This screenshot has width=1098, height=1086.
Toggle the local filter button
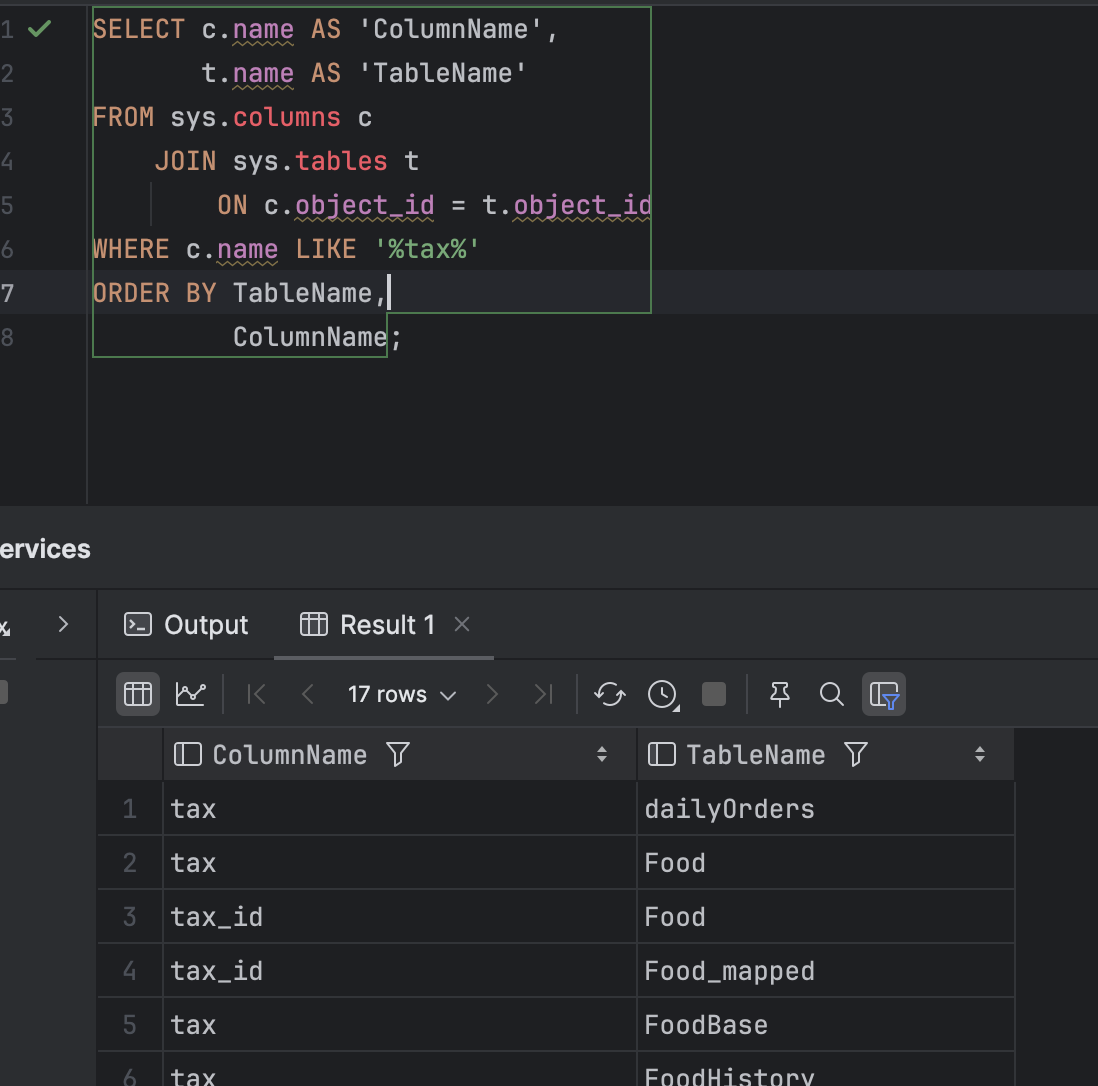[x=884, y=694]
